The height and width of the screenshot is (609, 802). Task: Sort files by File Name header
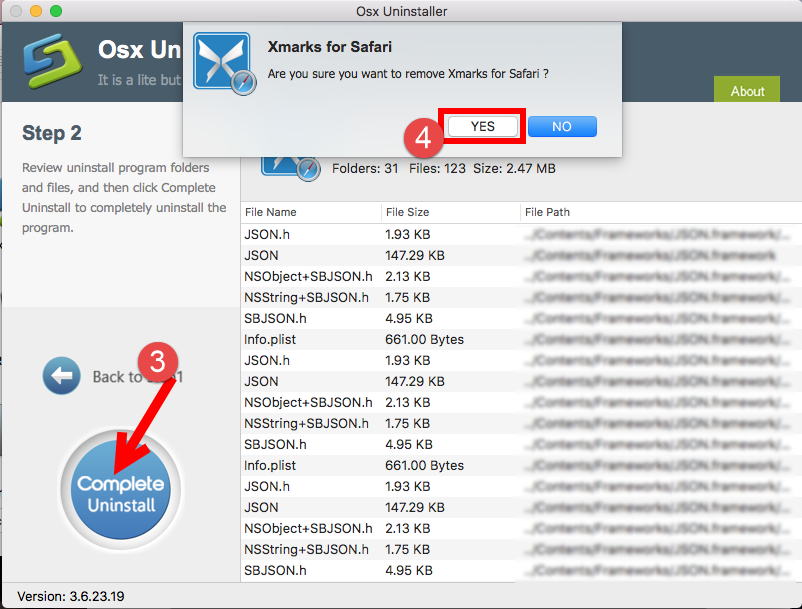[280, 212]
